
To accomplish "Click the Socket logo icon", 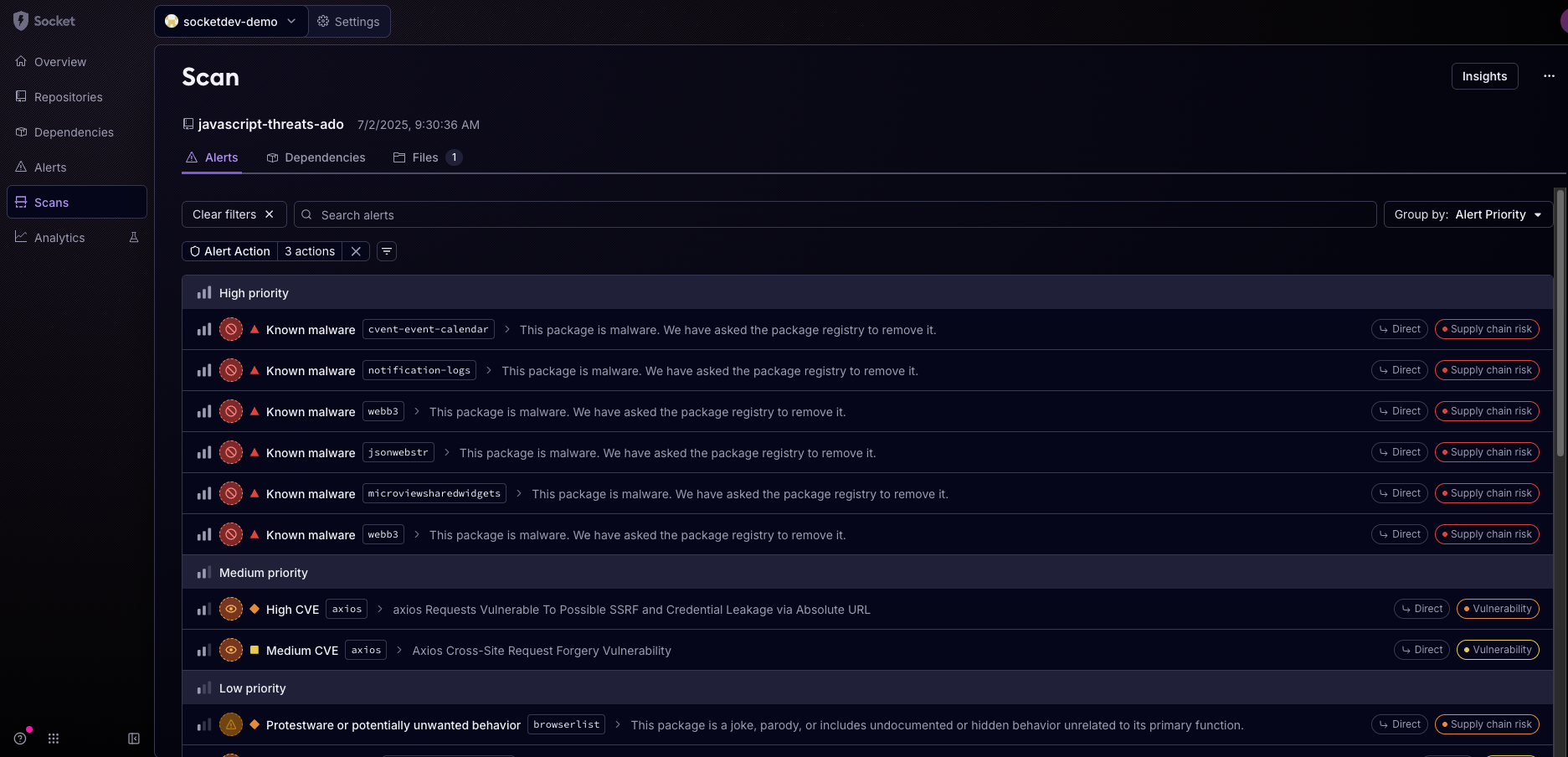I will [x=21, y=21].
